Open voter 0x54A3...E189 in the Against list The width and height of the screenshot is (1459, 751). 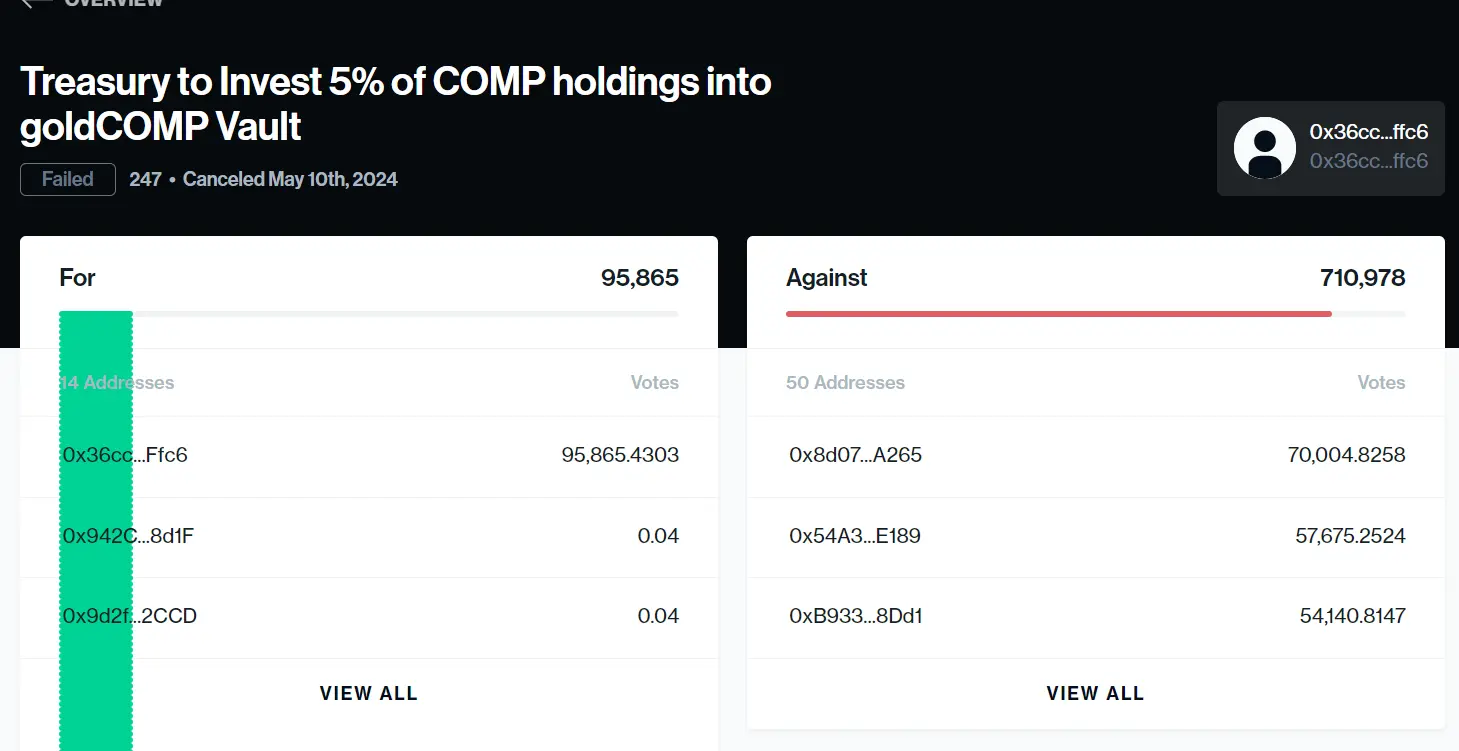tap(857, 536)
